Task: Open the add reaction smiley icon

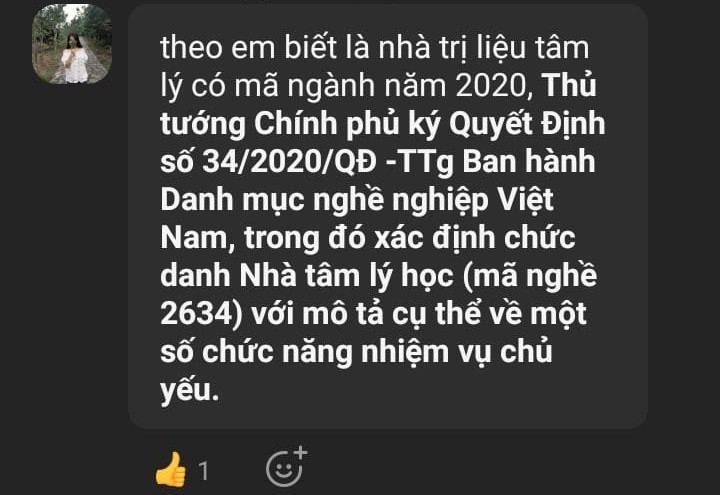Action: point(286,467)
